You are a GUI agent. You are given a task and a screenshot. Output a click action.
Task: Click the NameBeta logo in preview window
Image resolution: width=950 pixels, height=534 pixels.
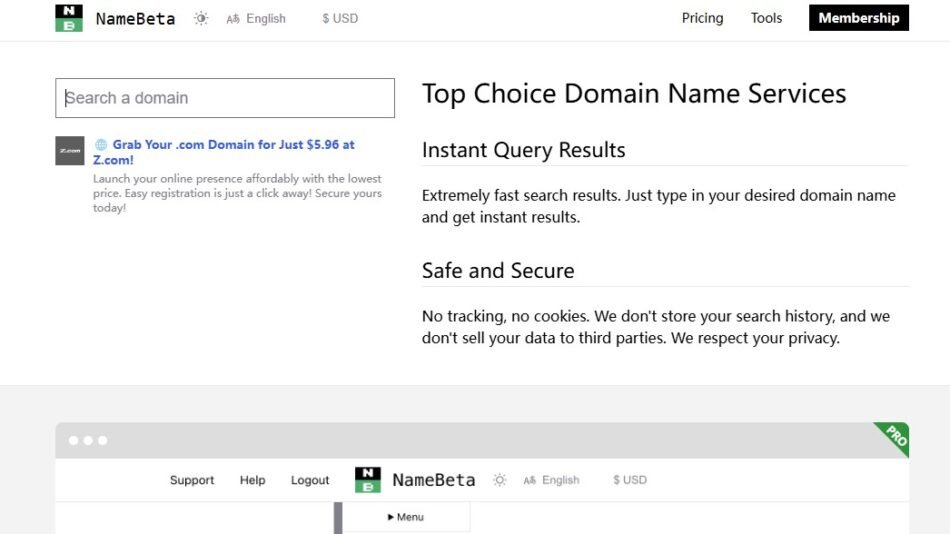pos(368,480)
